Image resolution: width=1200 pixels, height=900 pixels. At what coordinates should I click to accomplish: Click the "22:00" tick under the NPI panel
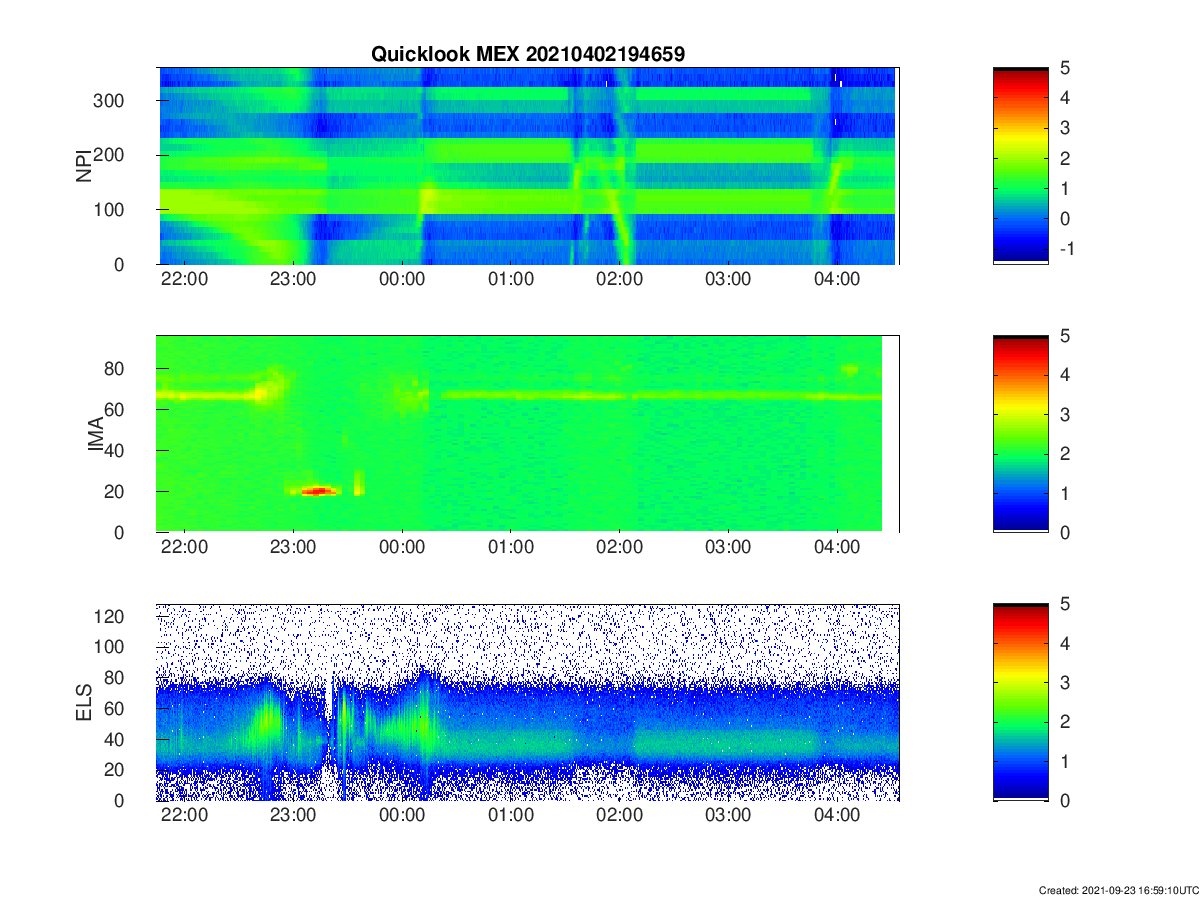coord(185,279)
